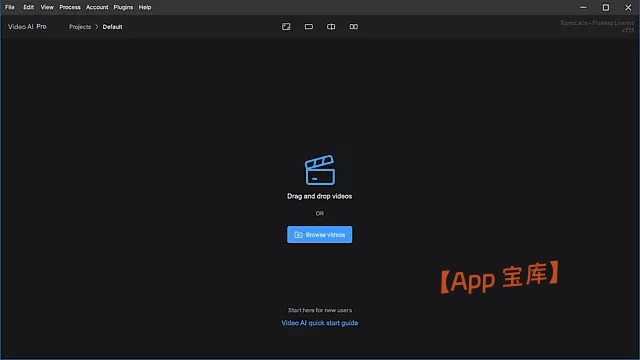The width and height of the screenshot is (640, 360).
Task: Minimize the Video AI window
Action: [583, 7]
